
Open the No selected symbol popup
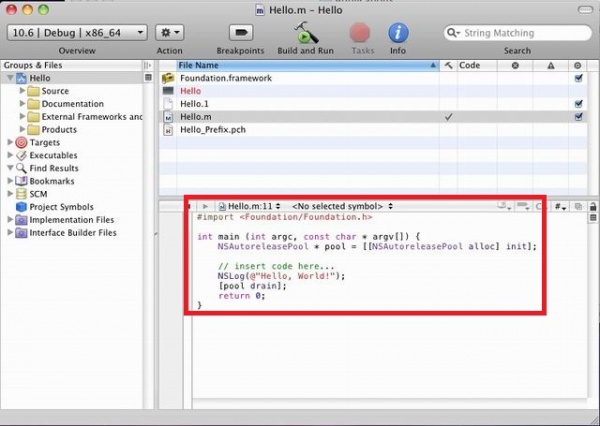pyautogui.click(x=342, y=206)
